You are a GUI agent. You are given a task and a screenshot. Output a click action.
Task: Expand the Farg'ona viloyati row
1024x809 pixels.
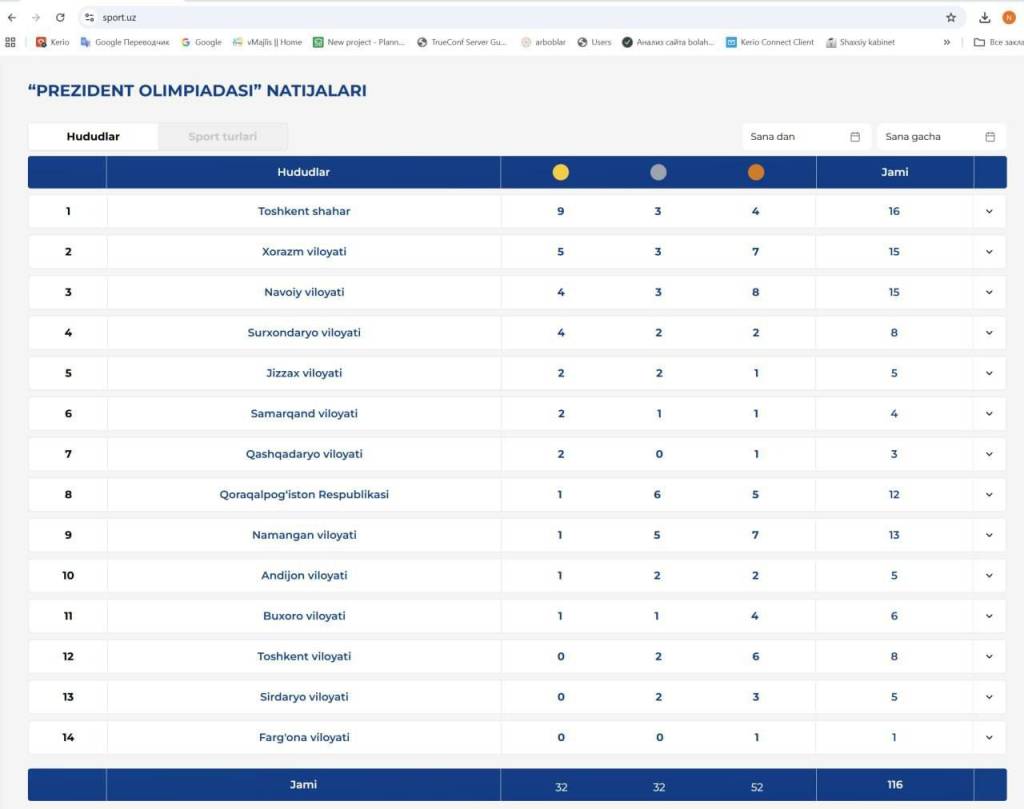pos(989,737)
